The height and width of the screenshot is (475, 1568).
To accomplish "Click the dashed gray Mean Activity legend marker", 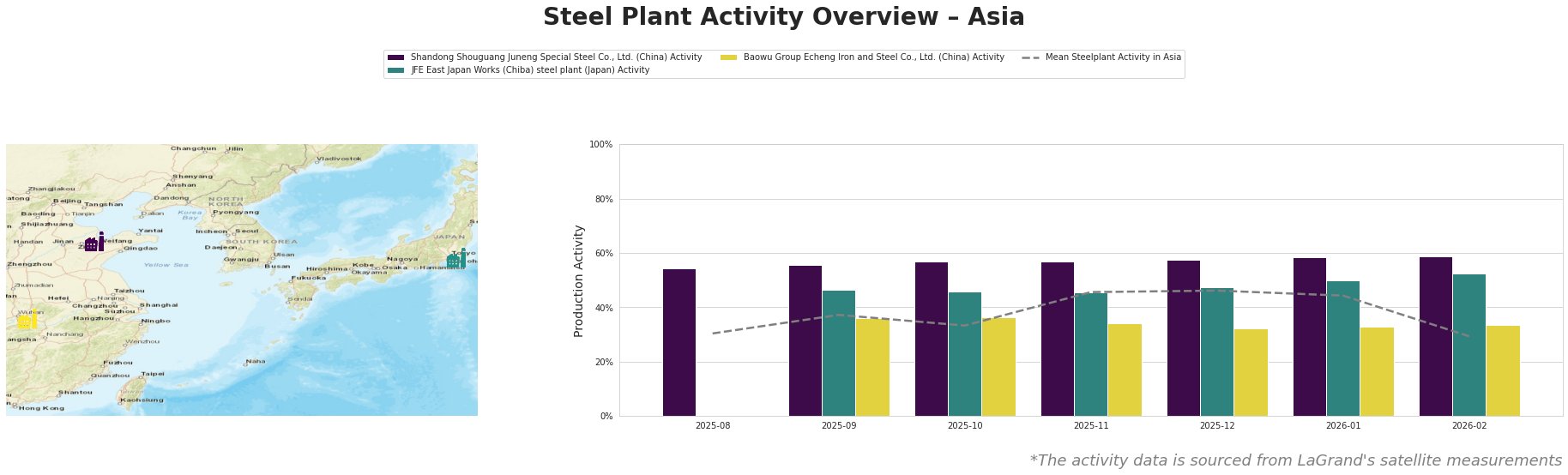I will pos(1030,57).
